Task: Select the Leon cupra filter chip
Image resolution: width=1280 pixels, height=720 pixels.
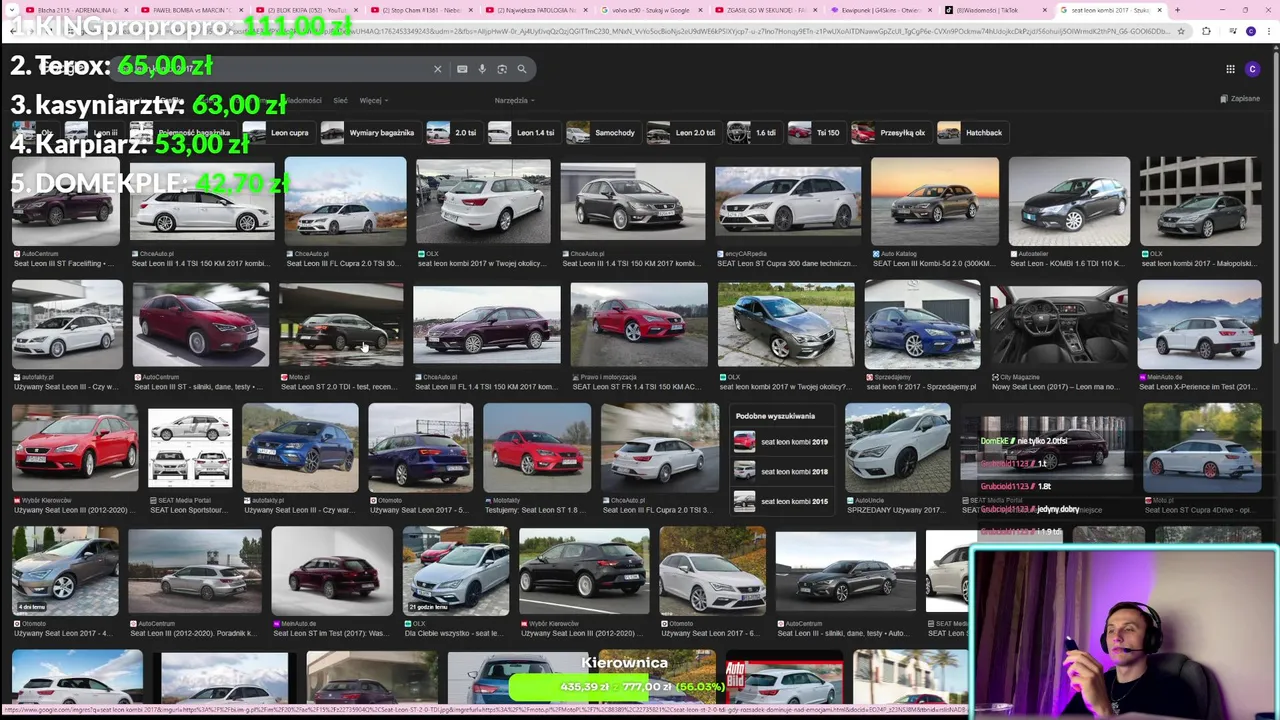Action: click(277, 132)
